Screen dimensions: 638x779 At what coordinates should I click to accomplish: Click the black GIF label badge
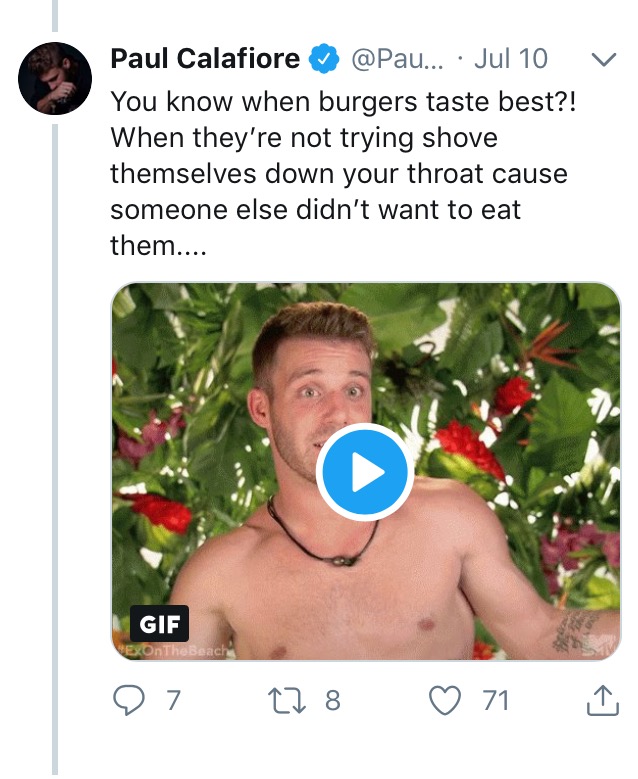pos(160,623)
